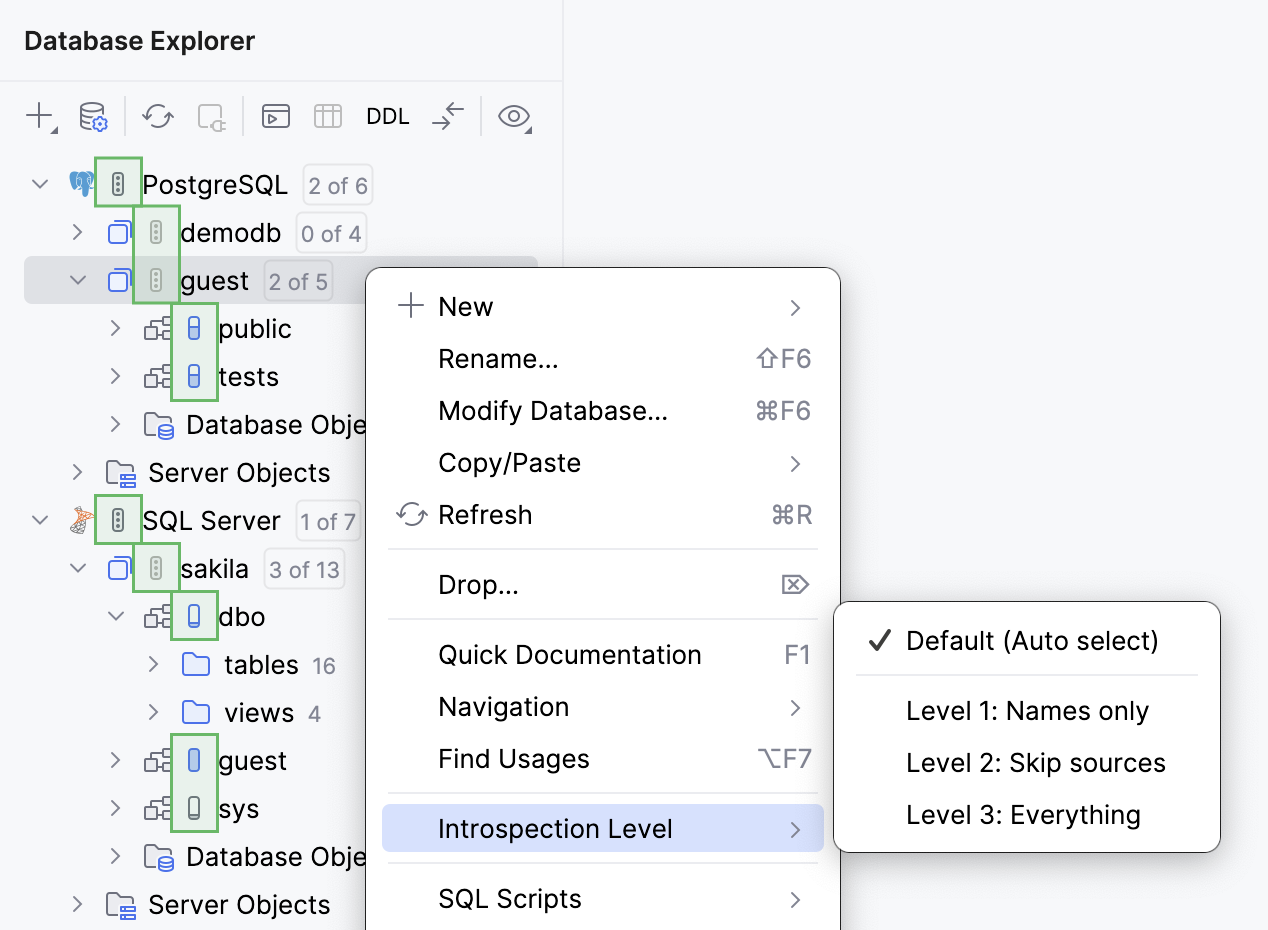The image size is (1268, 930).
Task: Collapse the PostgreSQL data source node
Action: pyautogui.click(x=38, y=184)
